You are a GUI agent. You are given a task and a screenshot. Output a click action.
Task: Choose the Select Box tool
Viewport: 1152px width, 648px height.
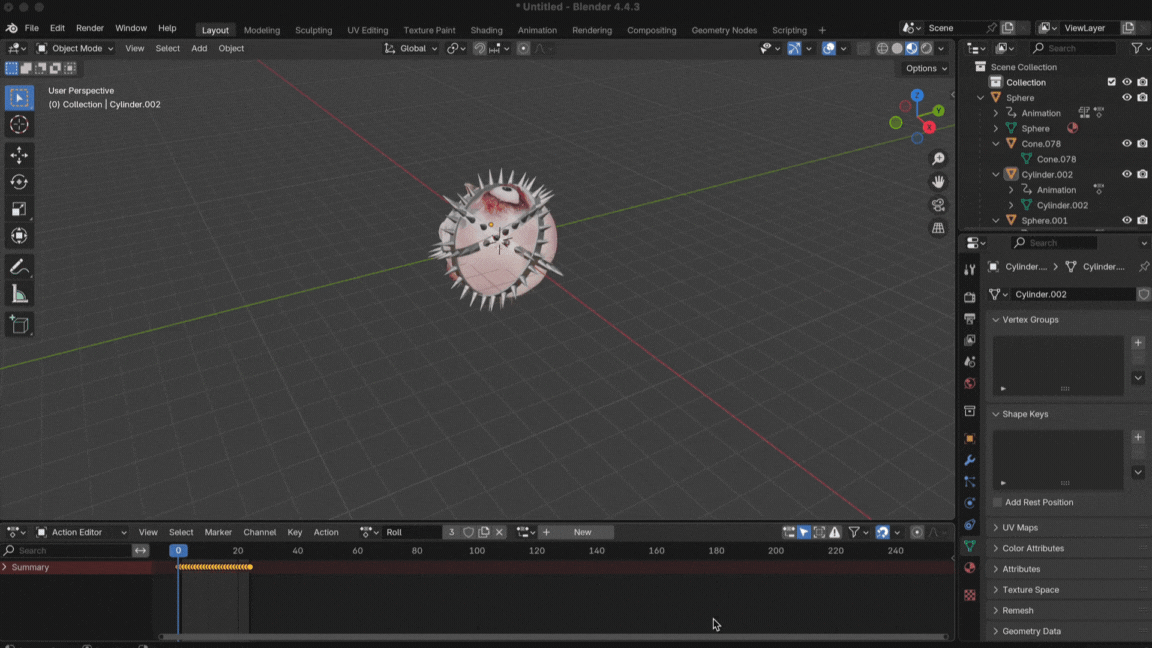coord(19,97)
